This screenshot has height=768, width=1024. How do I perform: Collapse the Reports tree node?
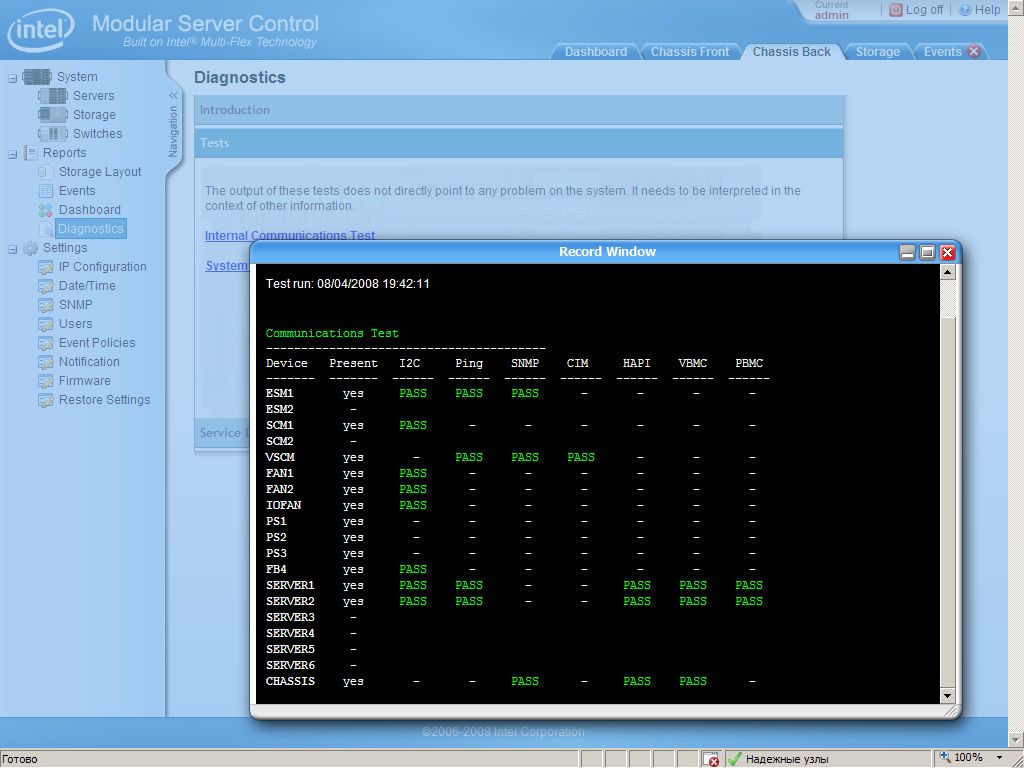(x=13, y=153)
